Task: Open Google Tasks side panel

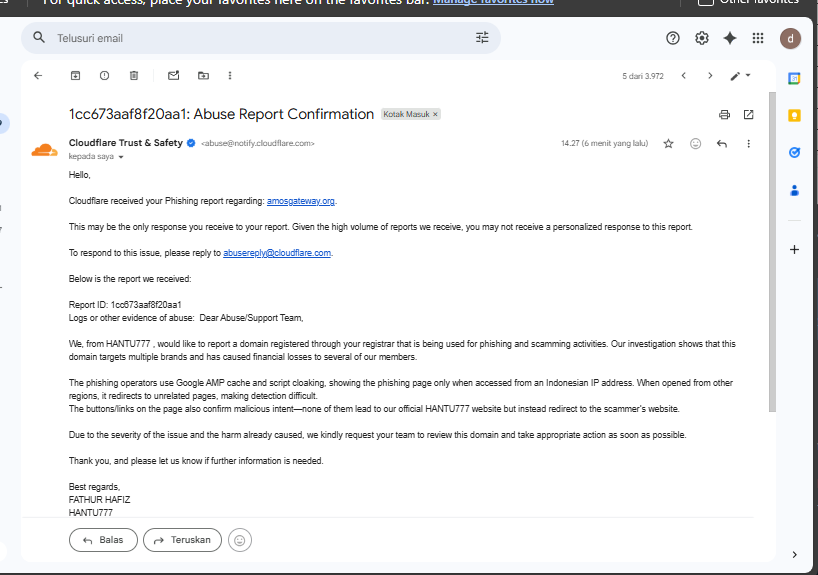Action: pos(794,152)
